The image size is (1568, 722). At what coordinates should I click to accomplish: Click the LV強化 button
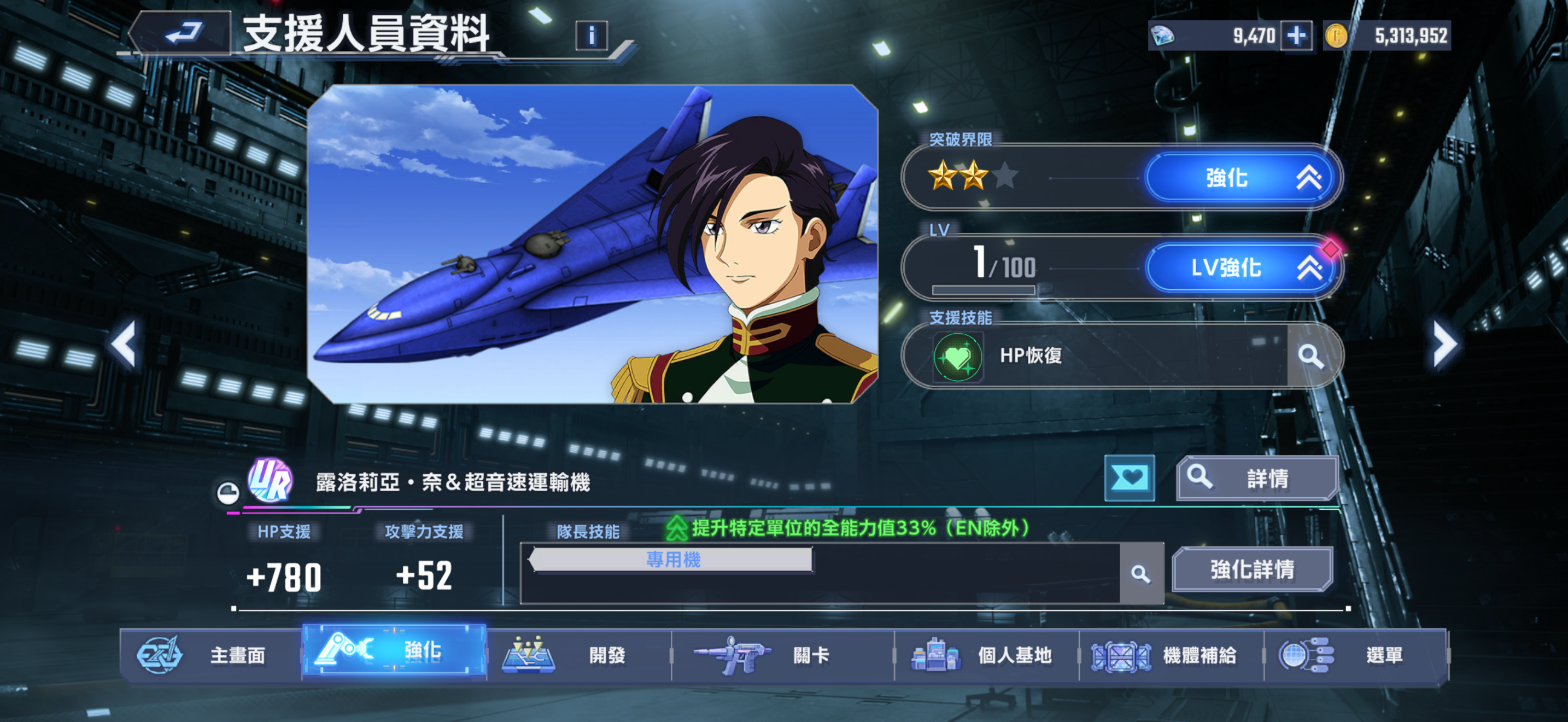point(1241,268)
